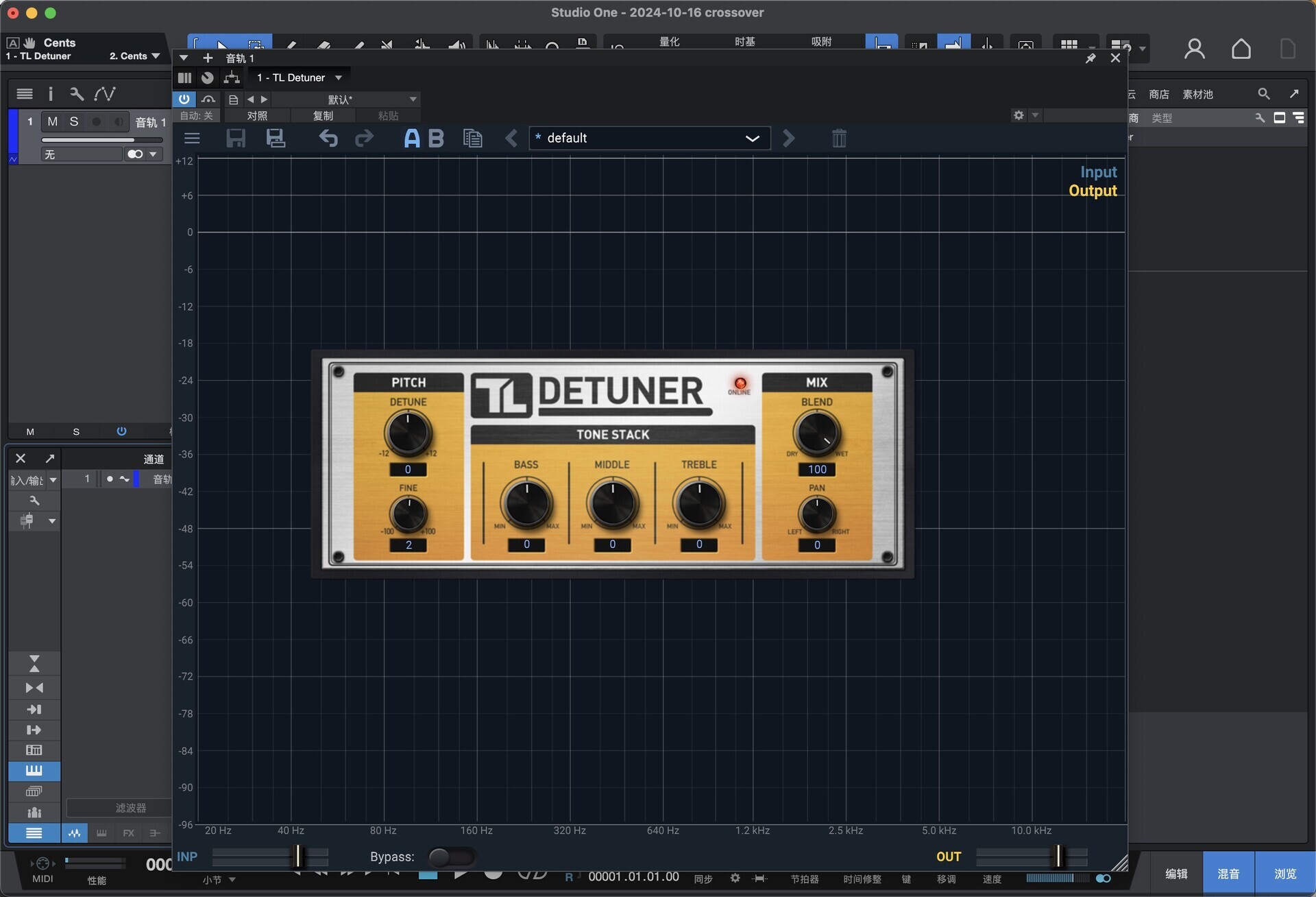Click the track wrench options icon
Image resolution: width=1316 pixels, height=897 pixels.
pos(76,94)
